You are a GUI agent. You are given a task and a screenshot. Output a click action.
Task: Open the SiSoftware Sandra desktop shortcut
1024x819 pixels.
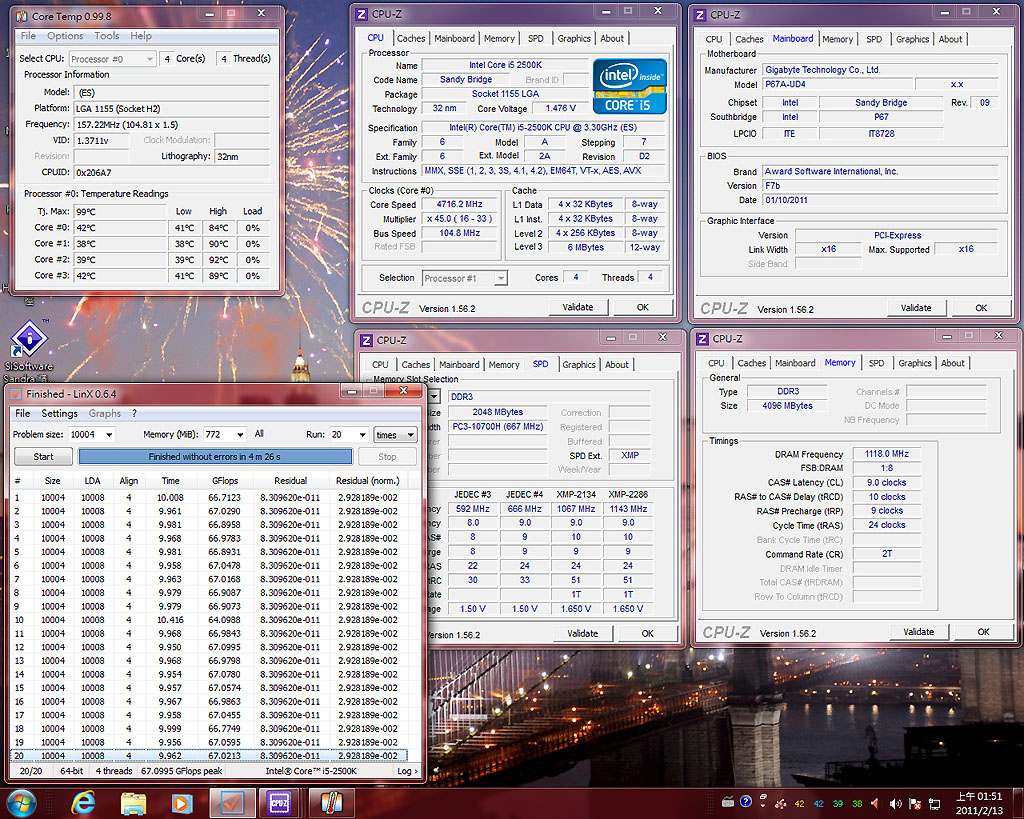click(x=29, y=351)
